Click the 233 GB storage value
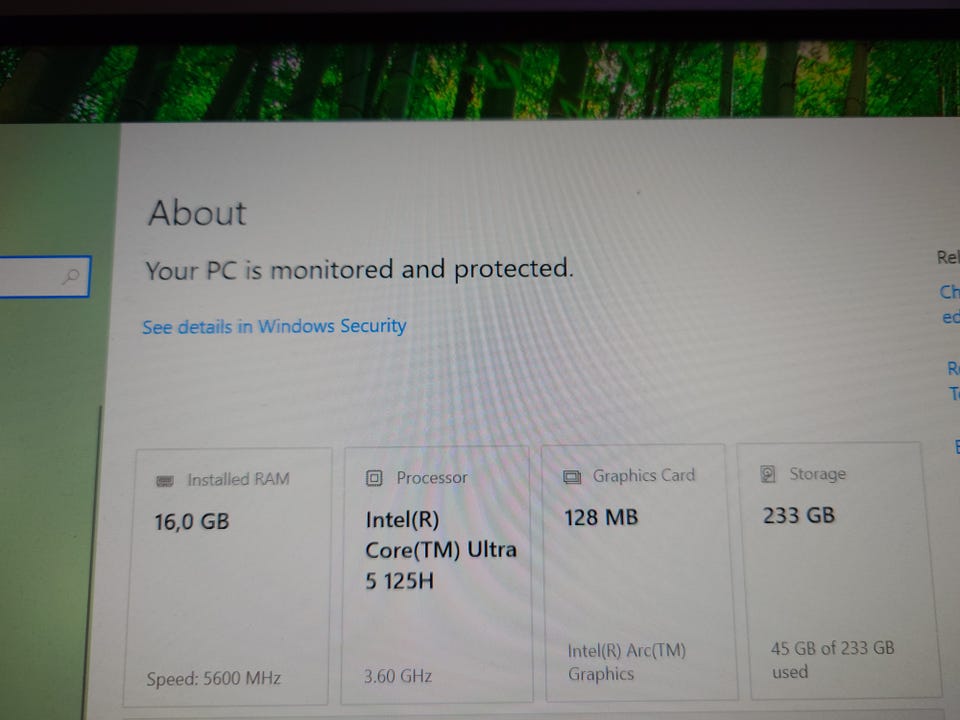The width and height of the screenshot is (960, 720). click(x=798, y=516)
